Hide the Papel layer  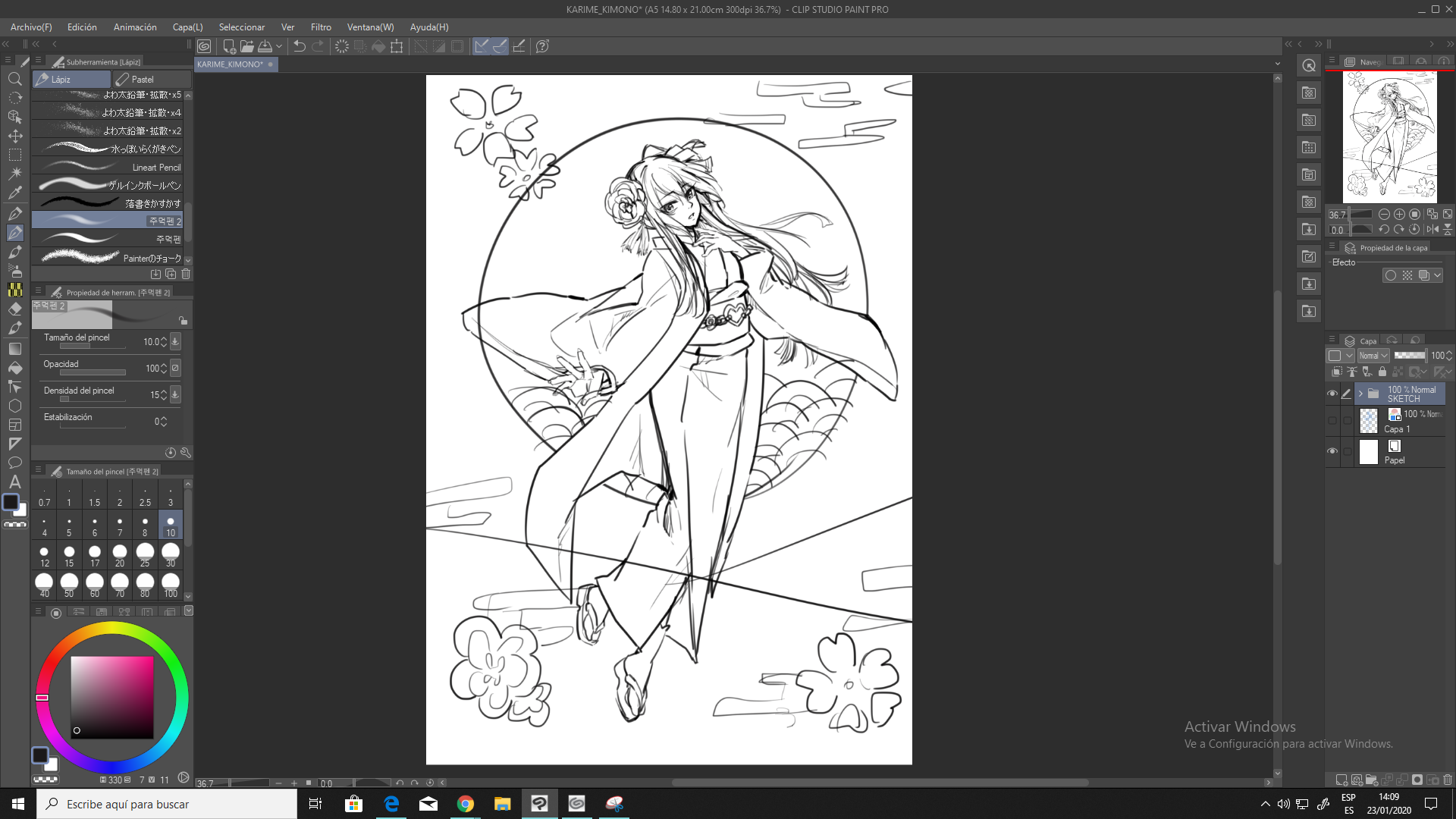click(x=1332, y=451)
